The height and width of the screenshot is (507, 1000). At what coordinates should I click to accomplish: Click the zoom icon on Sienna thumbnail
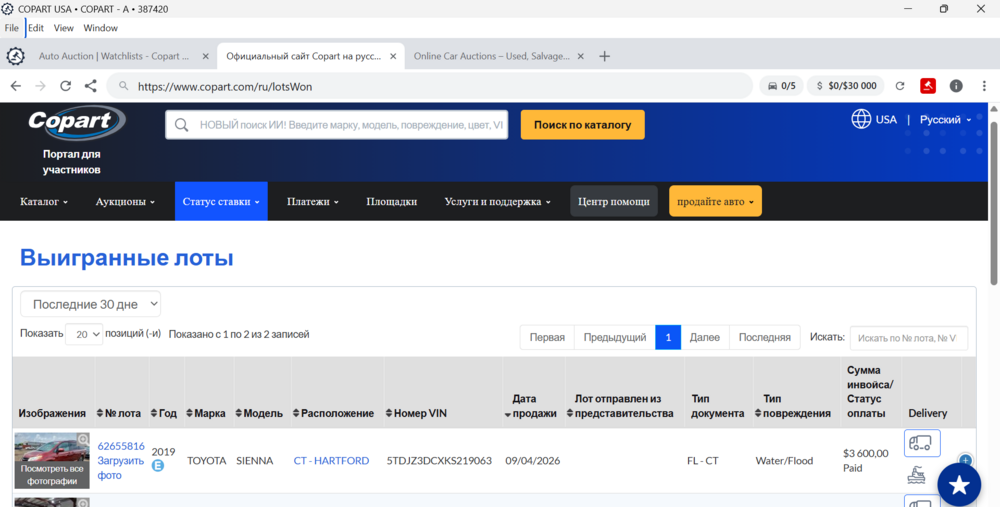point(83,439)
